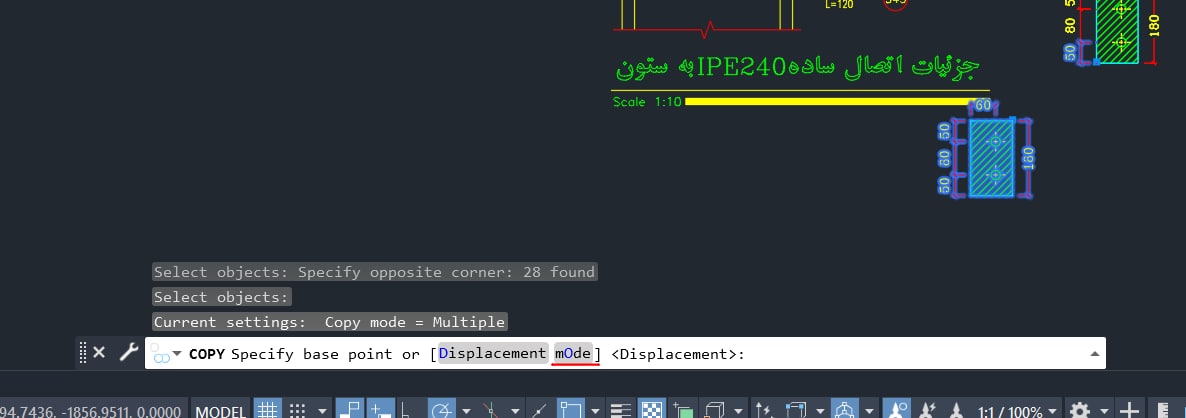1186x418 pixels.
Task: Toggle Selection Filtering icon
Action: pos(796,410)
